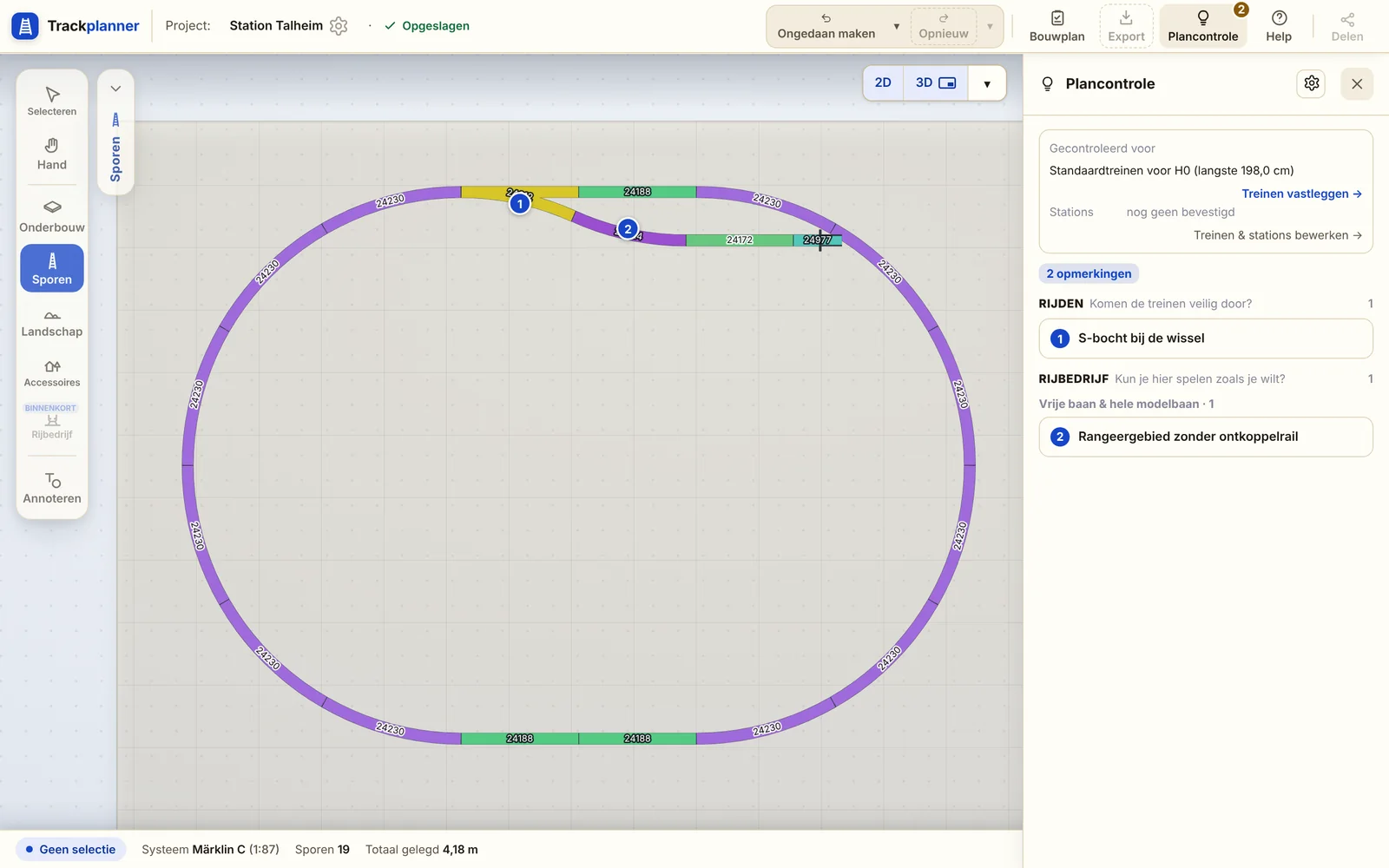1389x868 pixels.
Task: Collapse the Sporen side panel chevron
Action: (115, 89)
